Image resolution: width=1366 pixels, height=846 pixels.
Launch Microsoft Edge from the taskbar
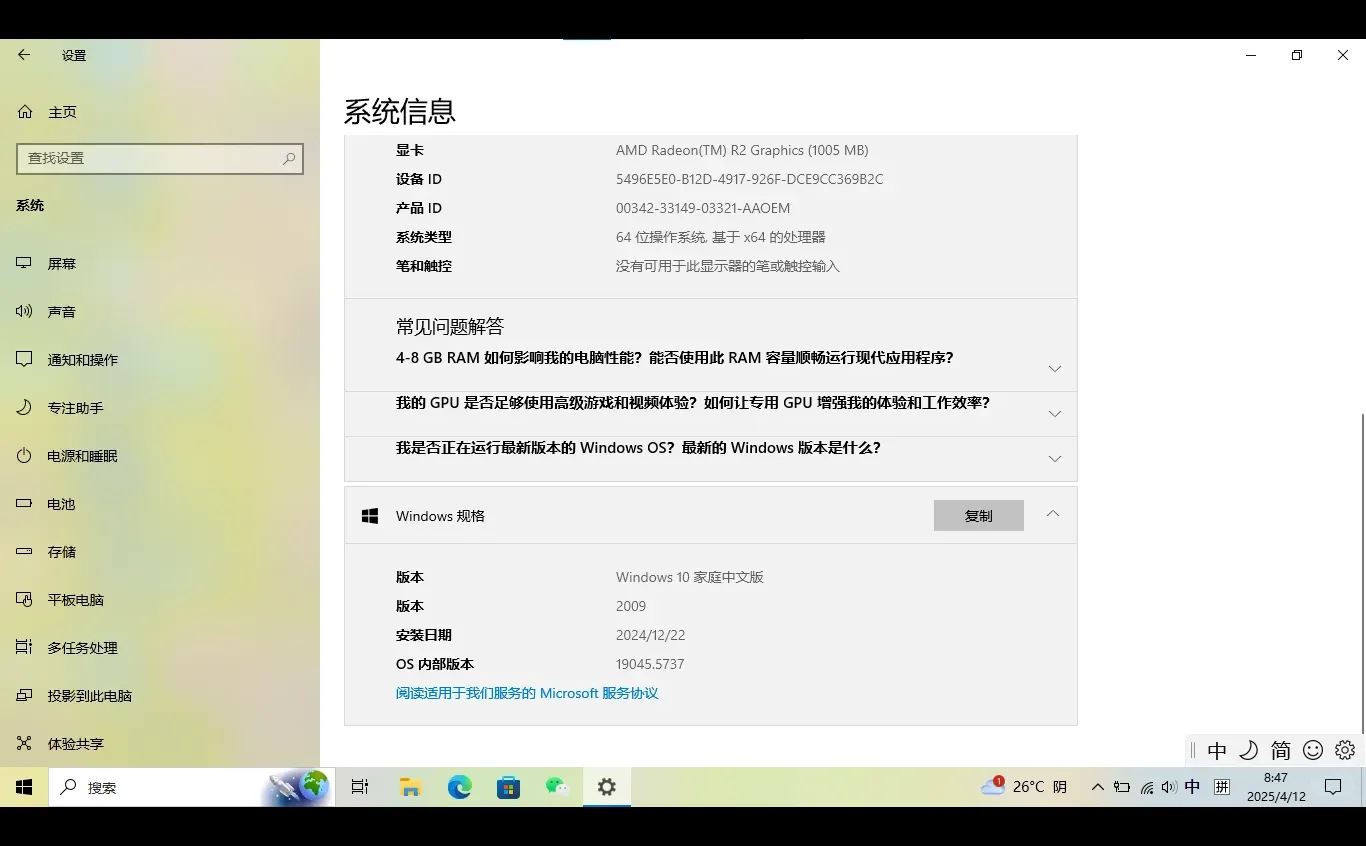459,787
